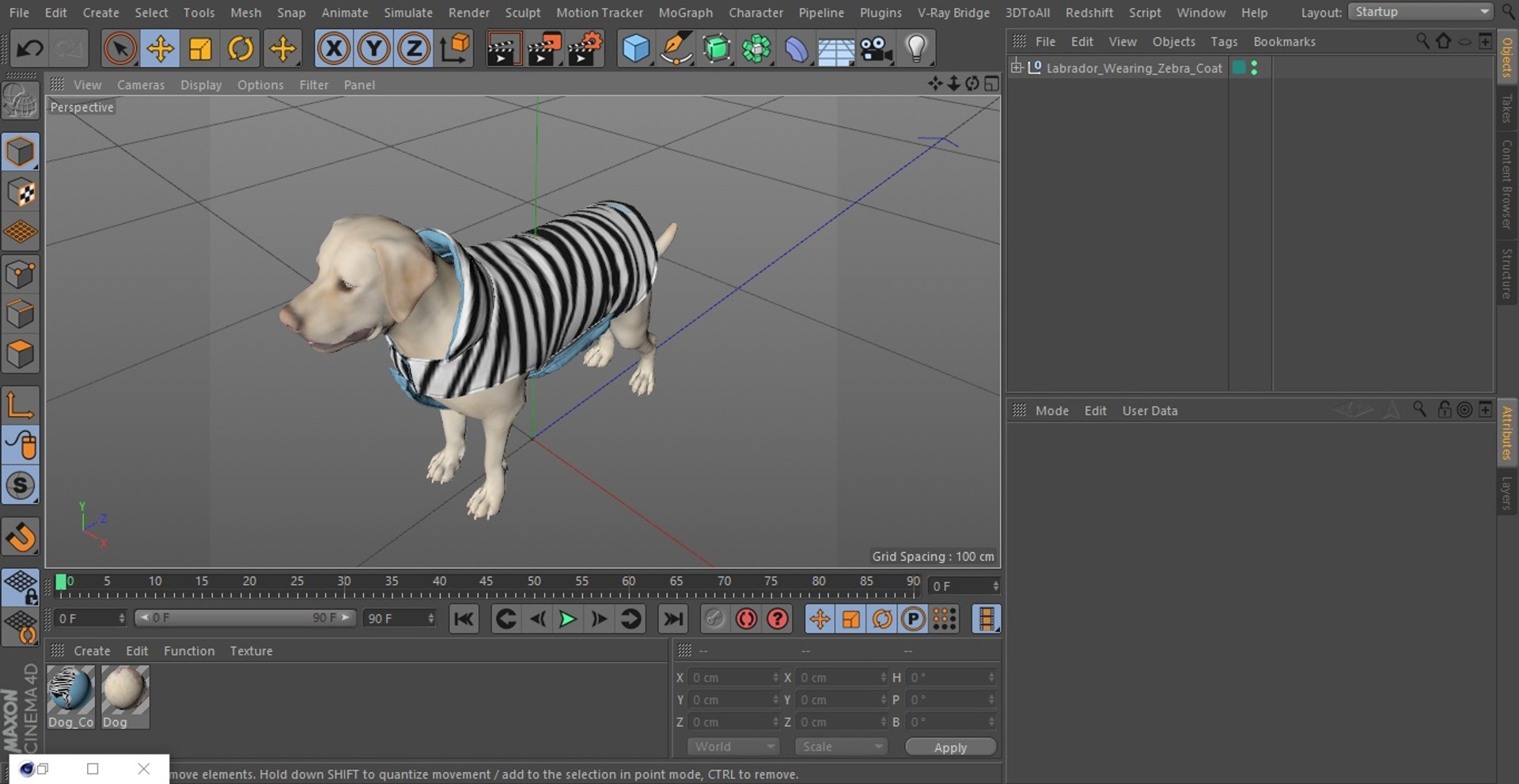This screenshot has height=784, width=1519.
Task: Open World coordinate dropdown
Action: tap(733, 747)
